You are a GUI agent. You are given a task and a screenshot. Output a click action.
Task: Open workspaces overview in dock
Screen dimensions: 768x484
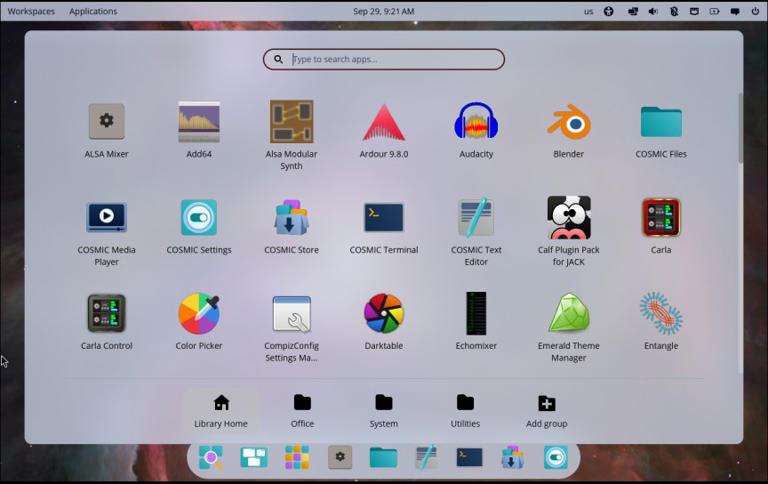click(x=254, y=457)
